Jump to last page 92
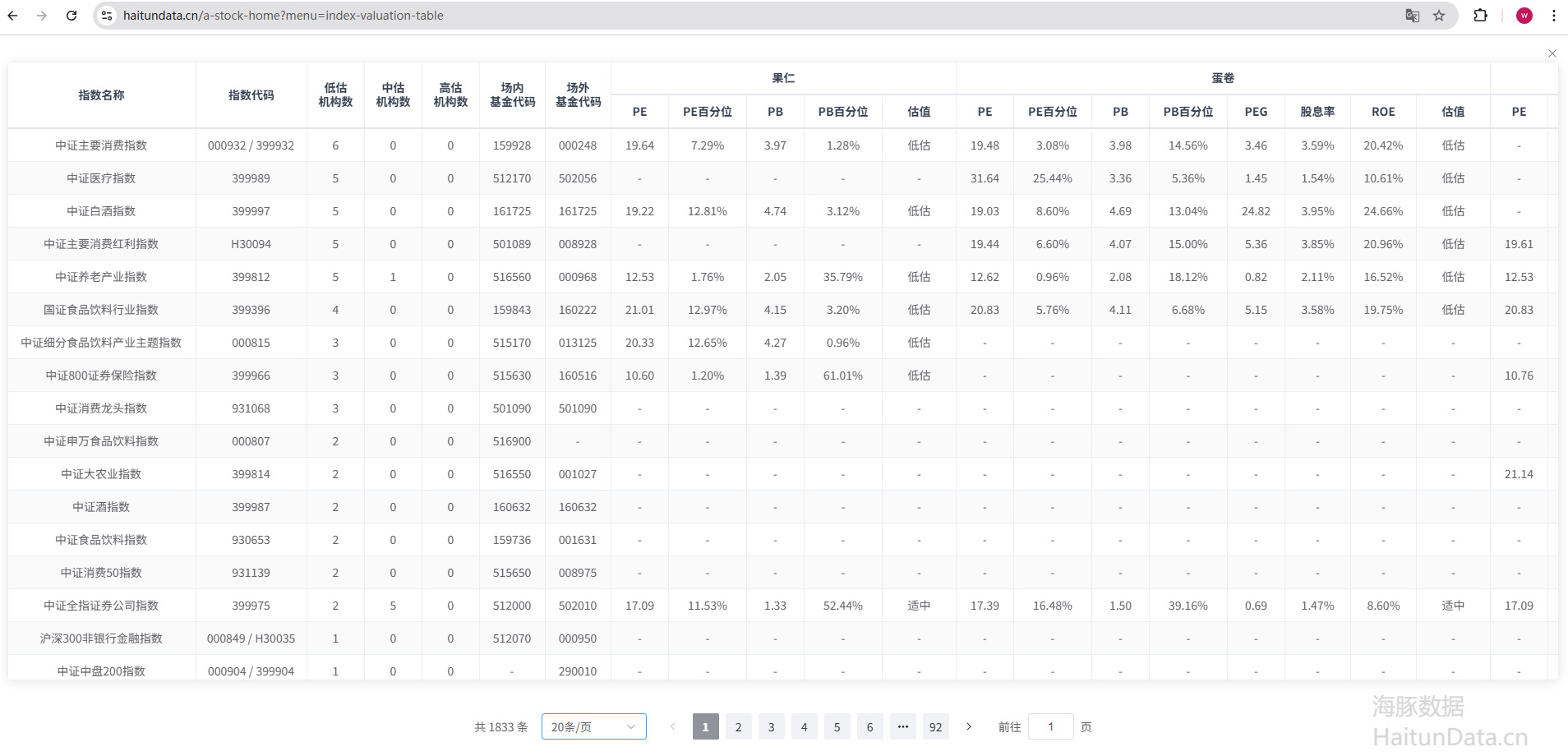Screen dimensions: 1568x756 (935, 726)
